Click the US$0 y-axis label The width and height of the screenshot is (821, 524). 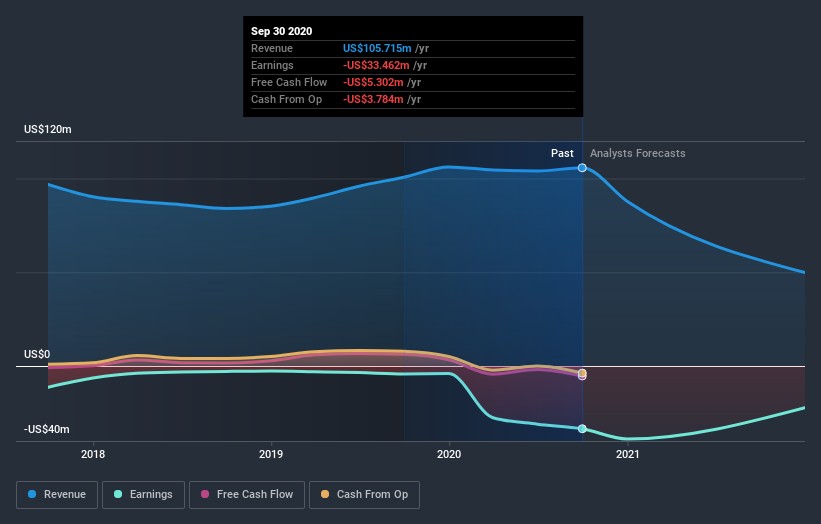[x=37, y=354]
